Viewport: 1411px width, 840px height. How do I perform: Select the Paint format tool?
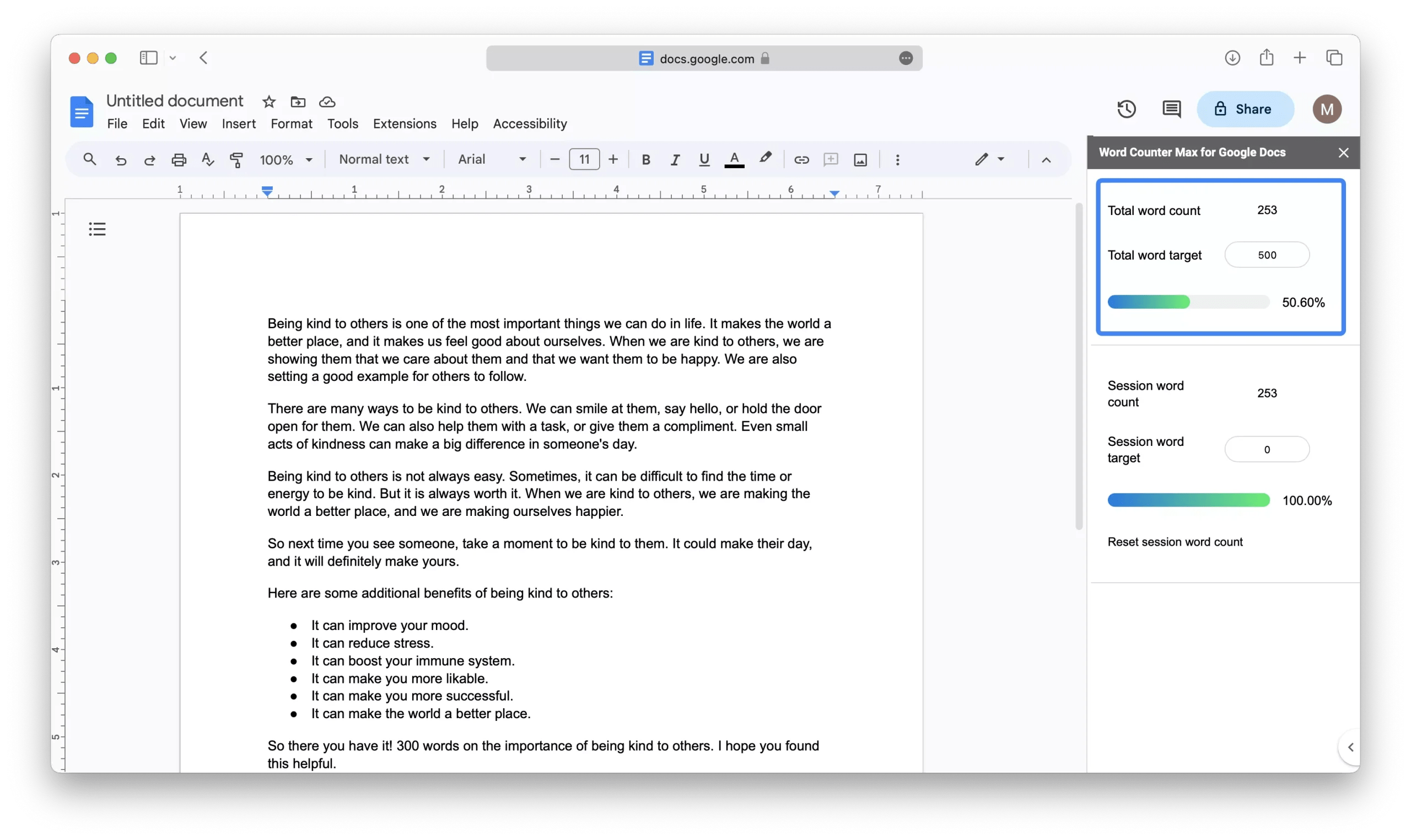236,160
